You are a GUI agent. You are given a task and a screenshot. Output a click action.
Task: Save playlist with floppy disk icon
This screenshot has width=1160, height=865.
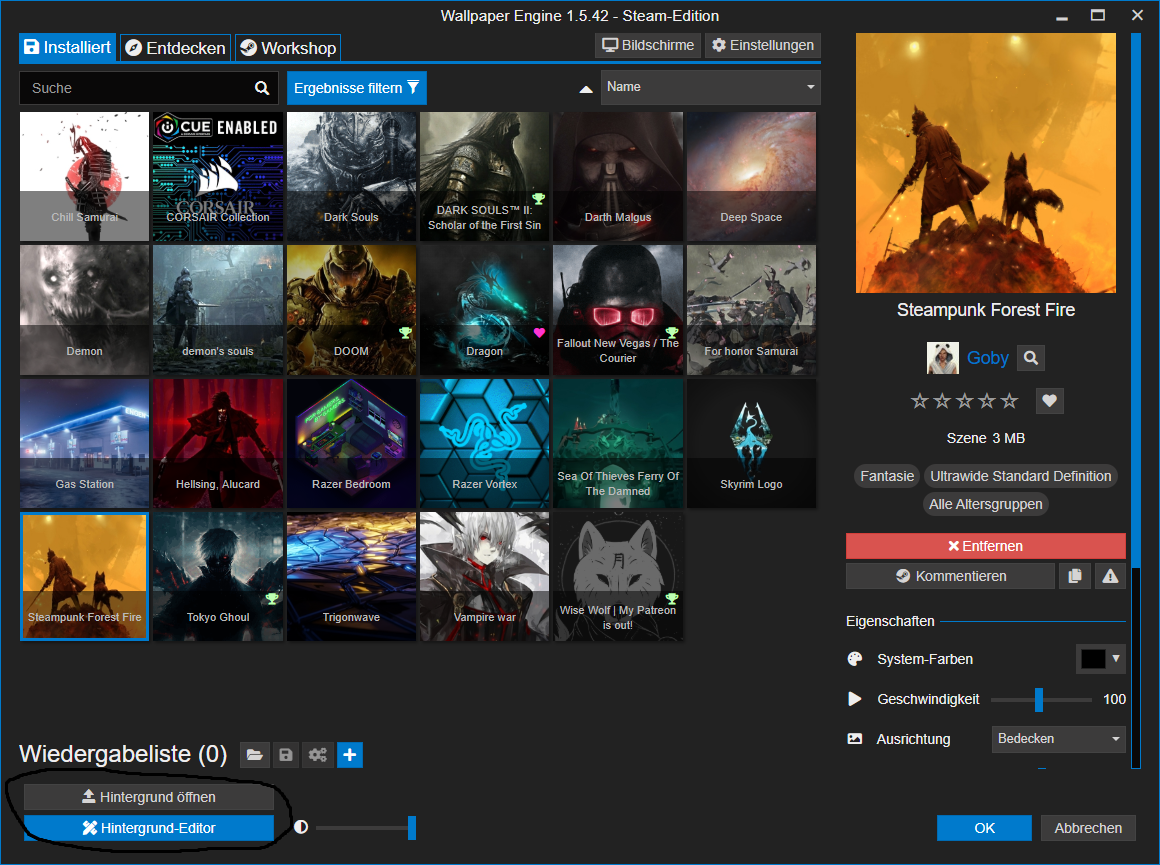286,755
